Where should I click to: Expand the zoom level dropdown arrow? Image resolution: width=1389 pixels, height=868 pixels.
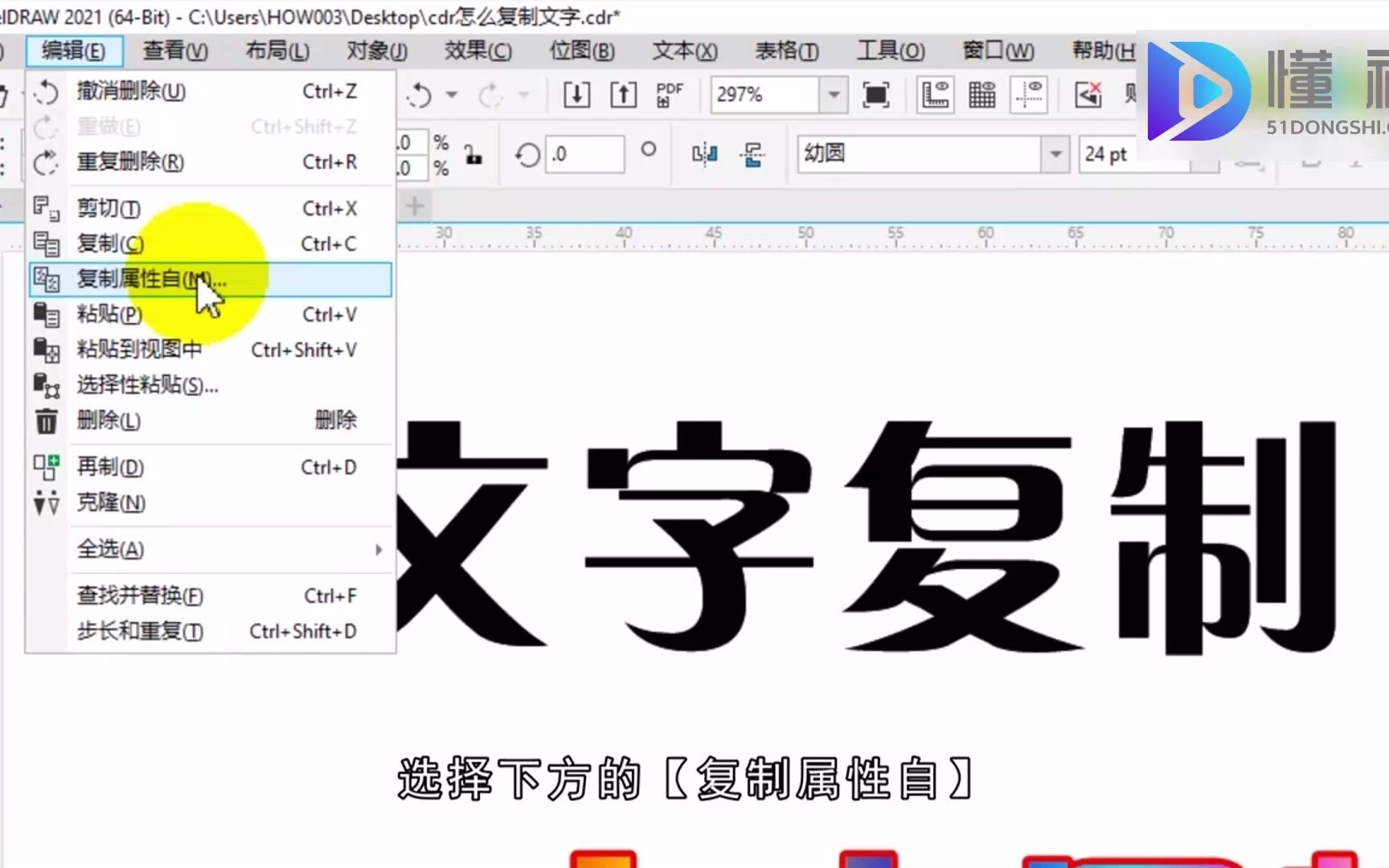834,96
